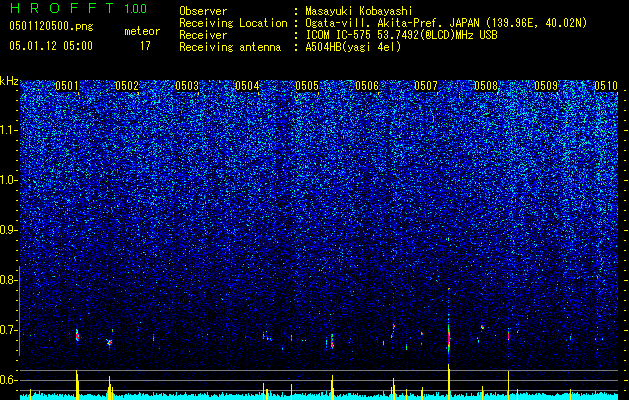This screenshot has width=629, height=400.
Task: Click the 0.9 kHz axis label
Action: 9,230
